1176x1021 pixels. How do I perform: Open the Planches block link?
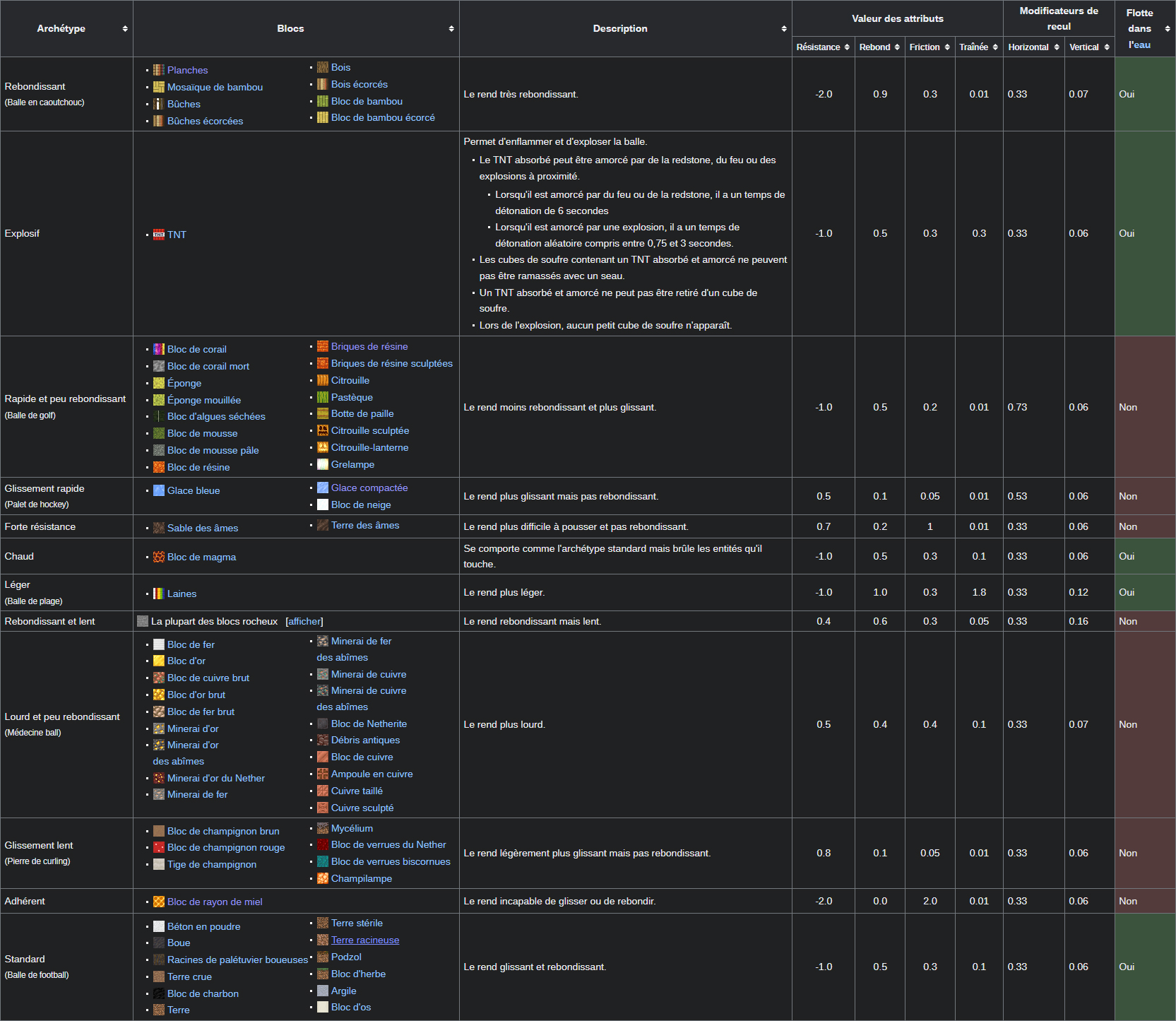pos(187,70)
